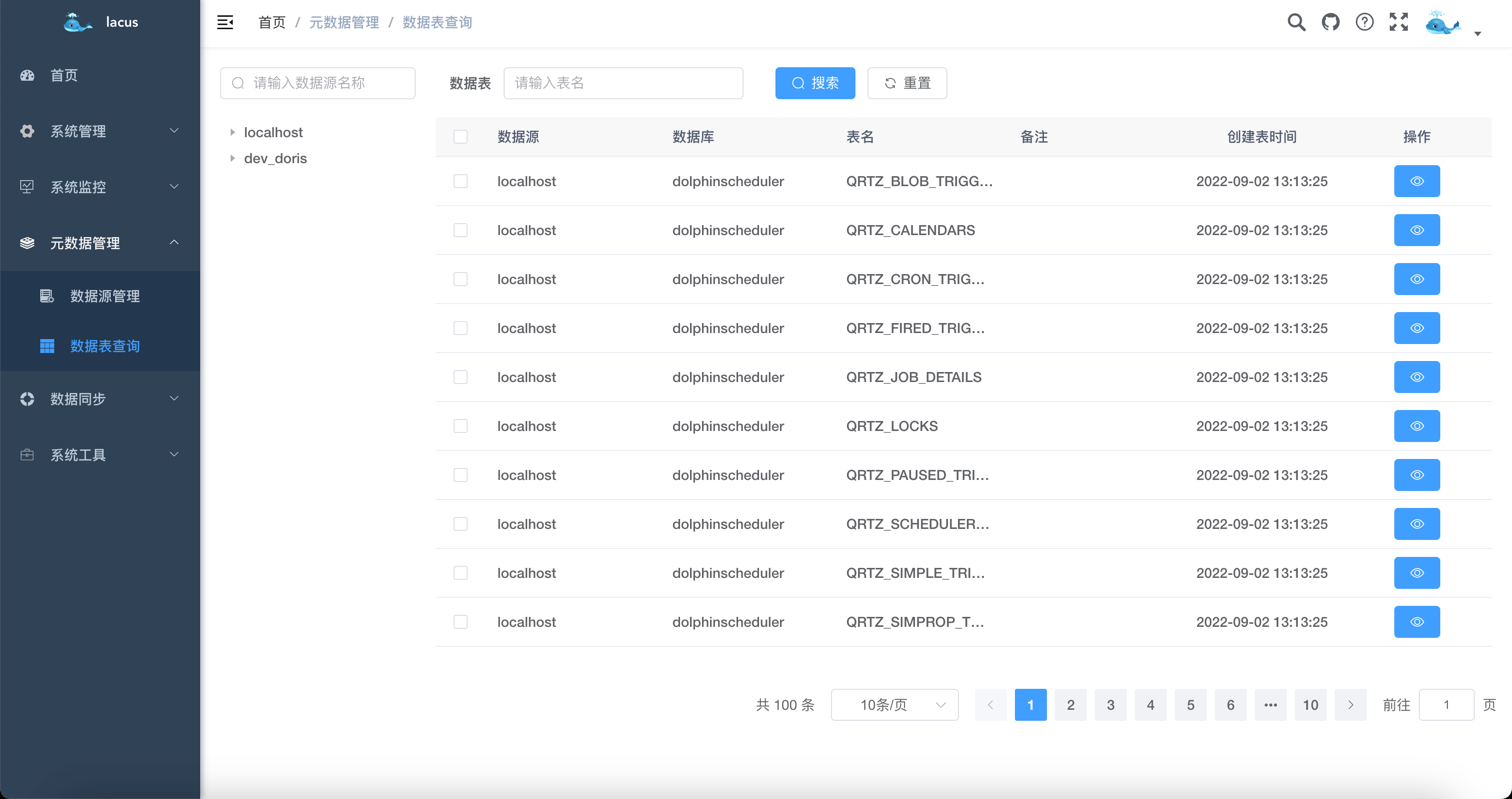This screenshot has height=799, width=1512.
Task: Open the whale user avatar menu
Action: point(1443,24)
